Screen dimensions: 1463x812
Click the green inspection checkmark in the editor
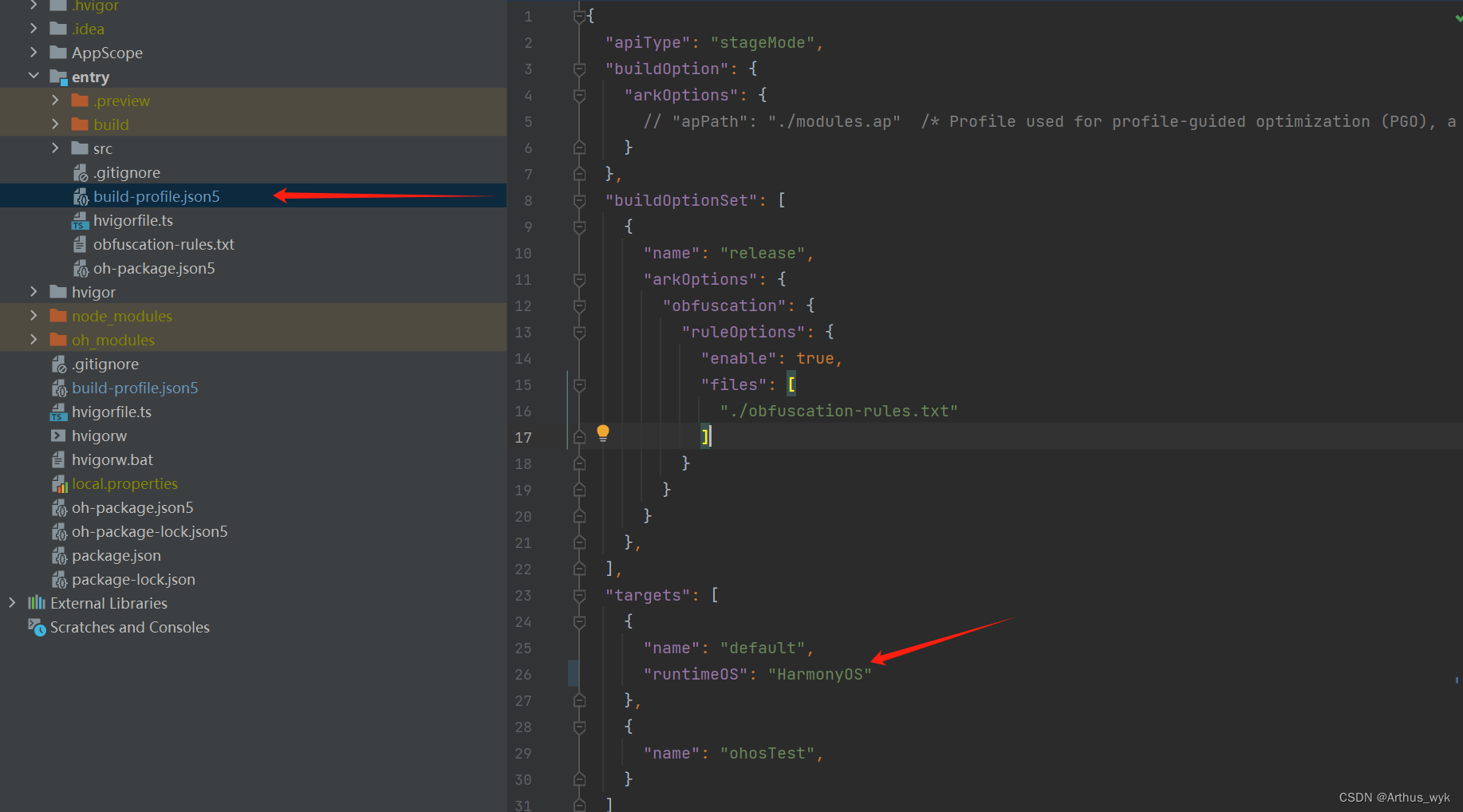tap(1457, 18)
